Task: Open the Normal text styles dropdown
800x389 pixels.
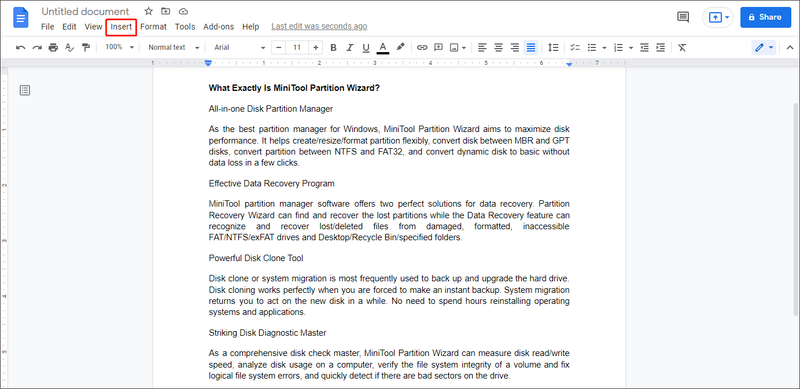Action: point(173,47)
